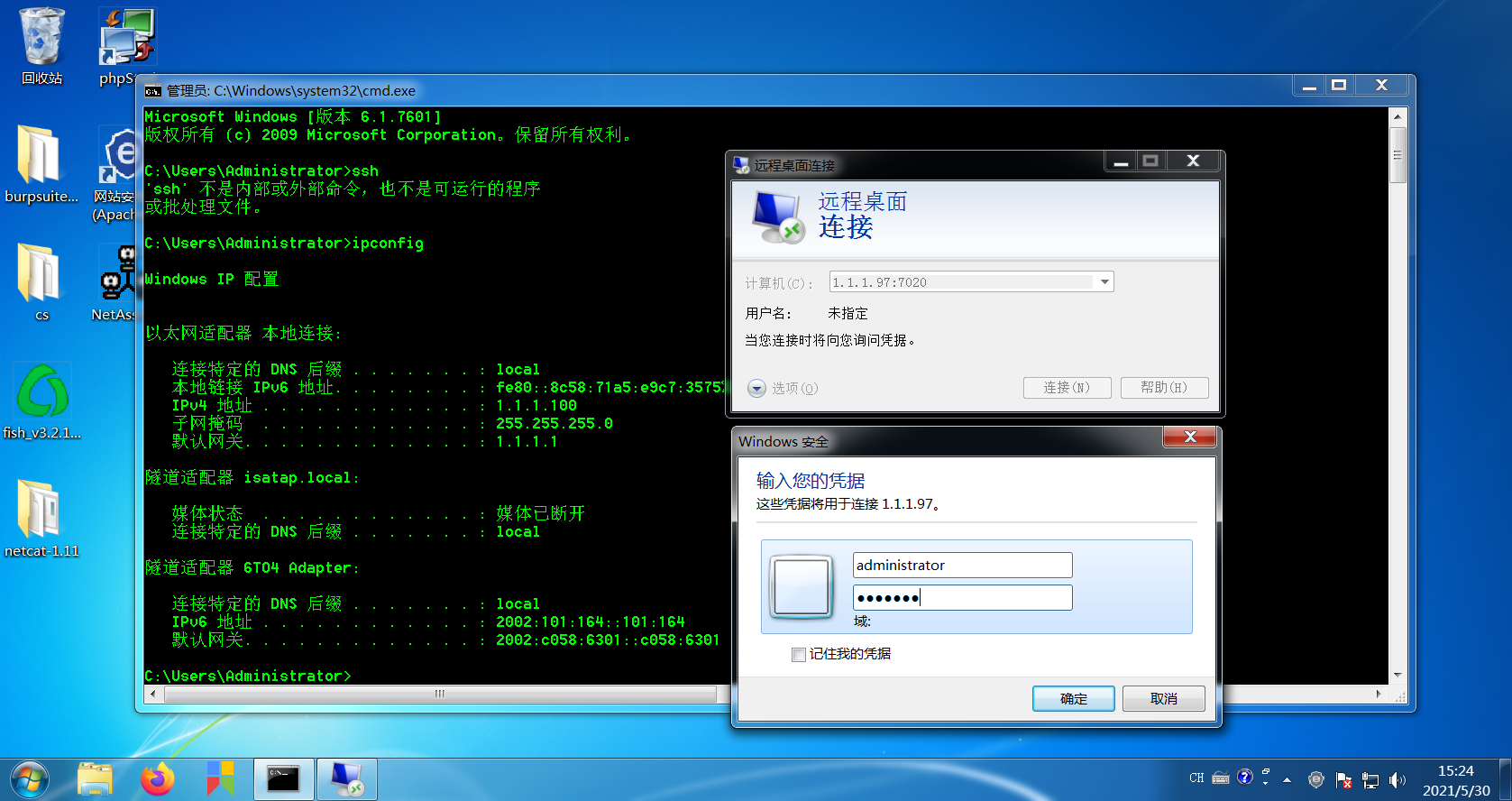Image resolution: width=1512 pixels, height=801 pixels.
Task: Expand 选项(O) options in Remote Desktop
Action: click(x=782, y=389)
